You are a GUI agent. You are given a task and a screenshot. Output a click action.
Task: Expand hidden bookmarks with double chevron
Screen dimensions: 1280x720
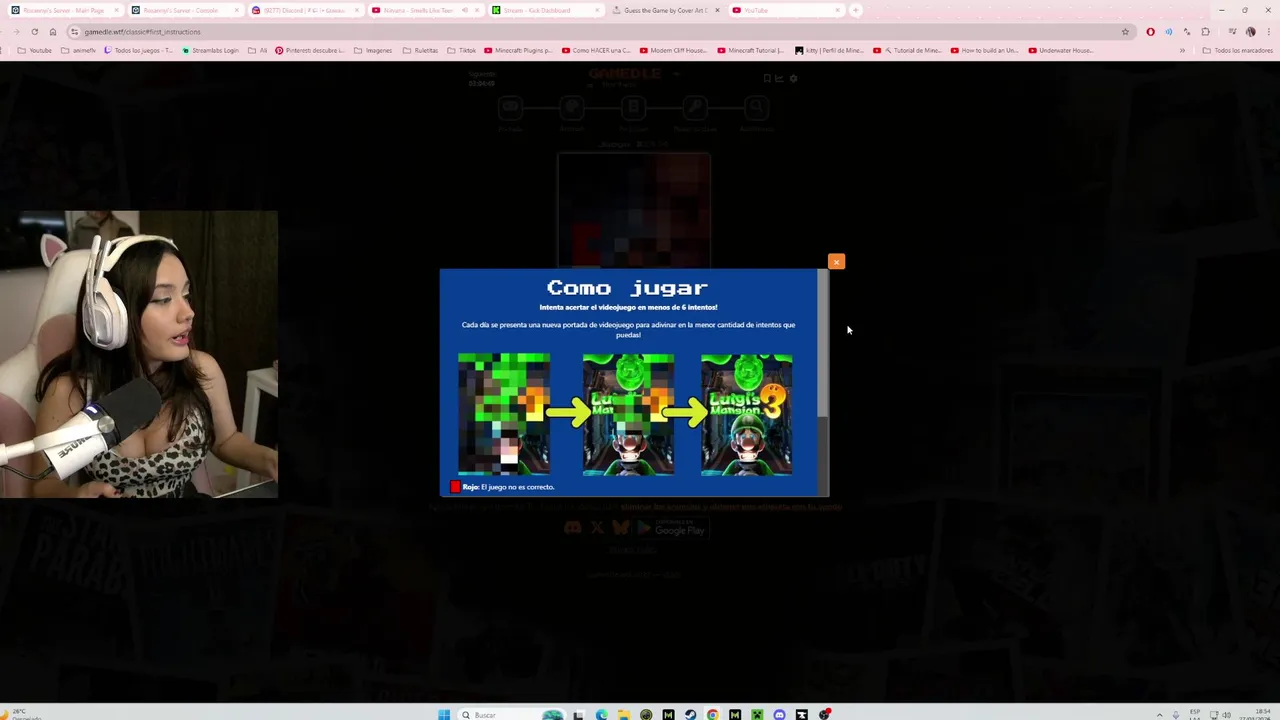[1182, 50]
